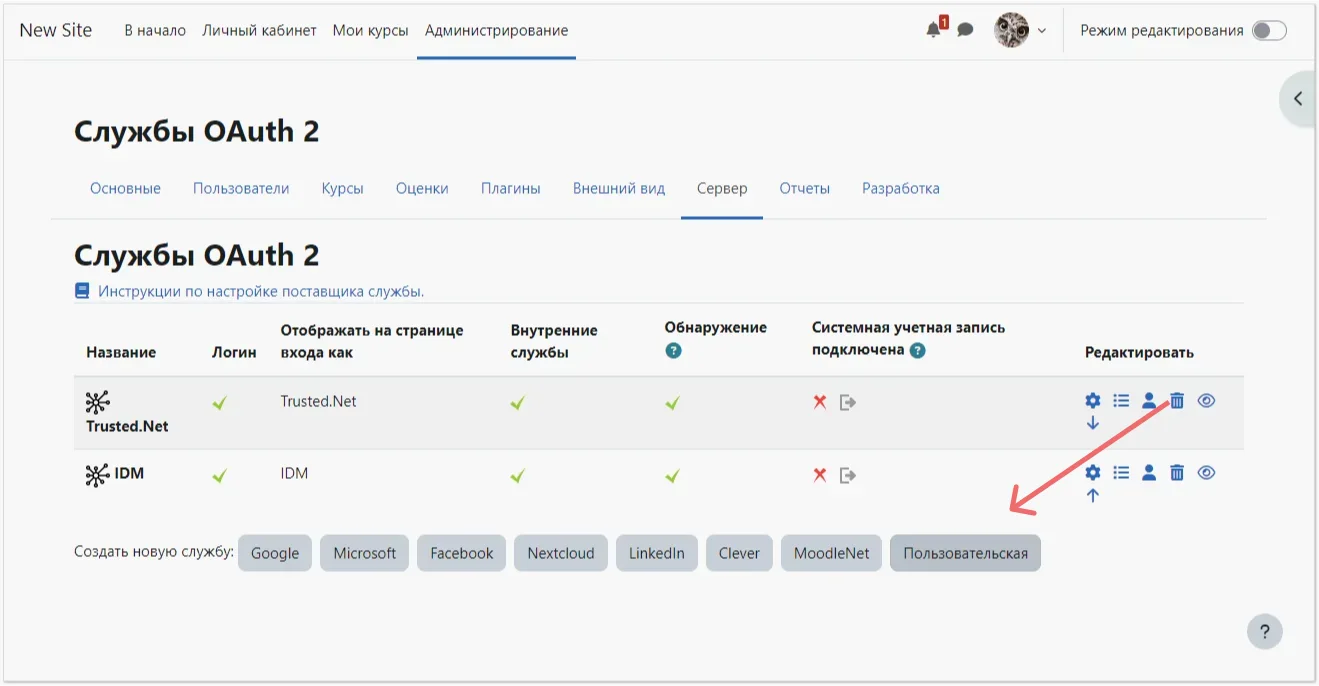The width and height of the screenshot is (1319, 686).
Task: Open the user account menu chevron
Action: [x=1042, y=30]
